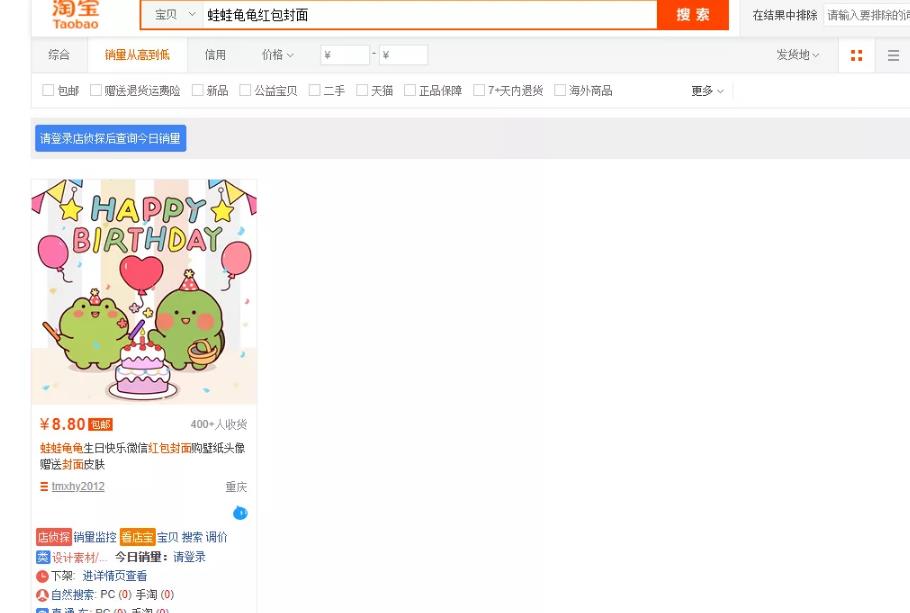The image size is (910, 613).
Task: Click the ¥8.80 price text
Action: point(63,424)
